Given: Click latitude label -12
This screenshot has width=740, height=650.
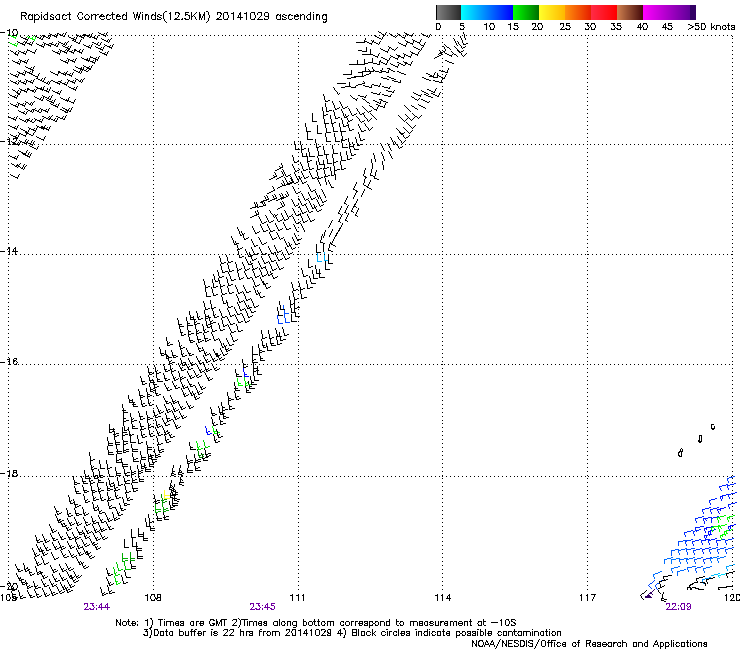Looking at the screenshot, I should (9, 141).
